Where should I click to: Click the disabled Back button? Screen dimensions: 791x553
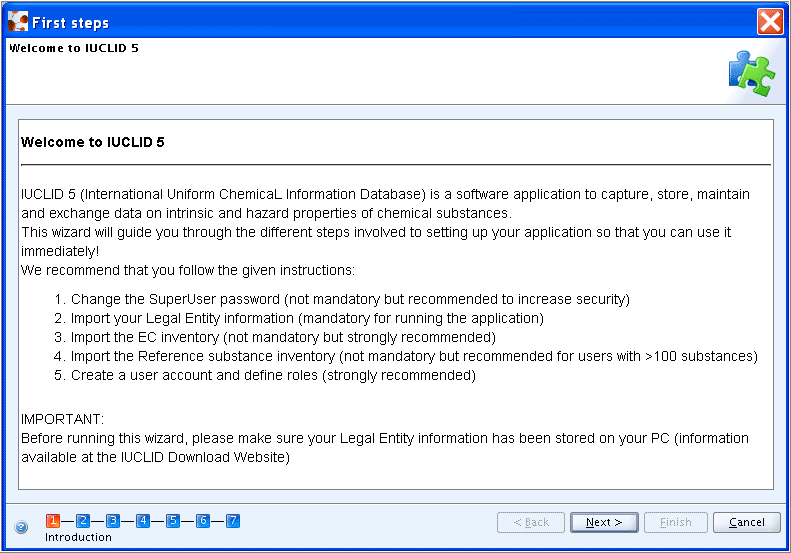531,522
